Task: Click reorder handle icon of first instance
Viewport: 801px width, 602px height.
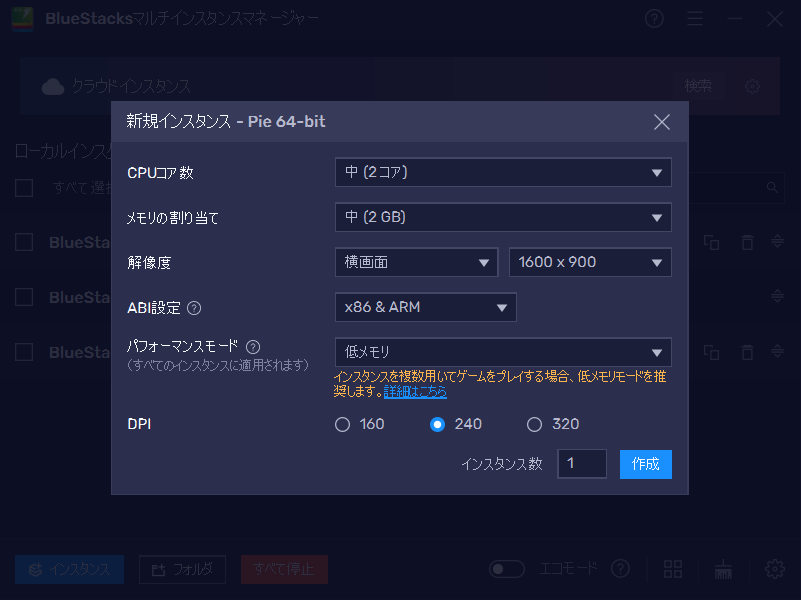Action: [777, 242]
